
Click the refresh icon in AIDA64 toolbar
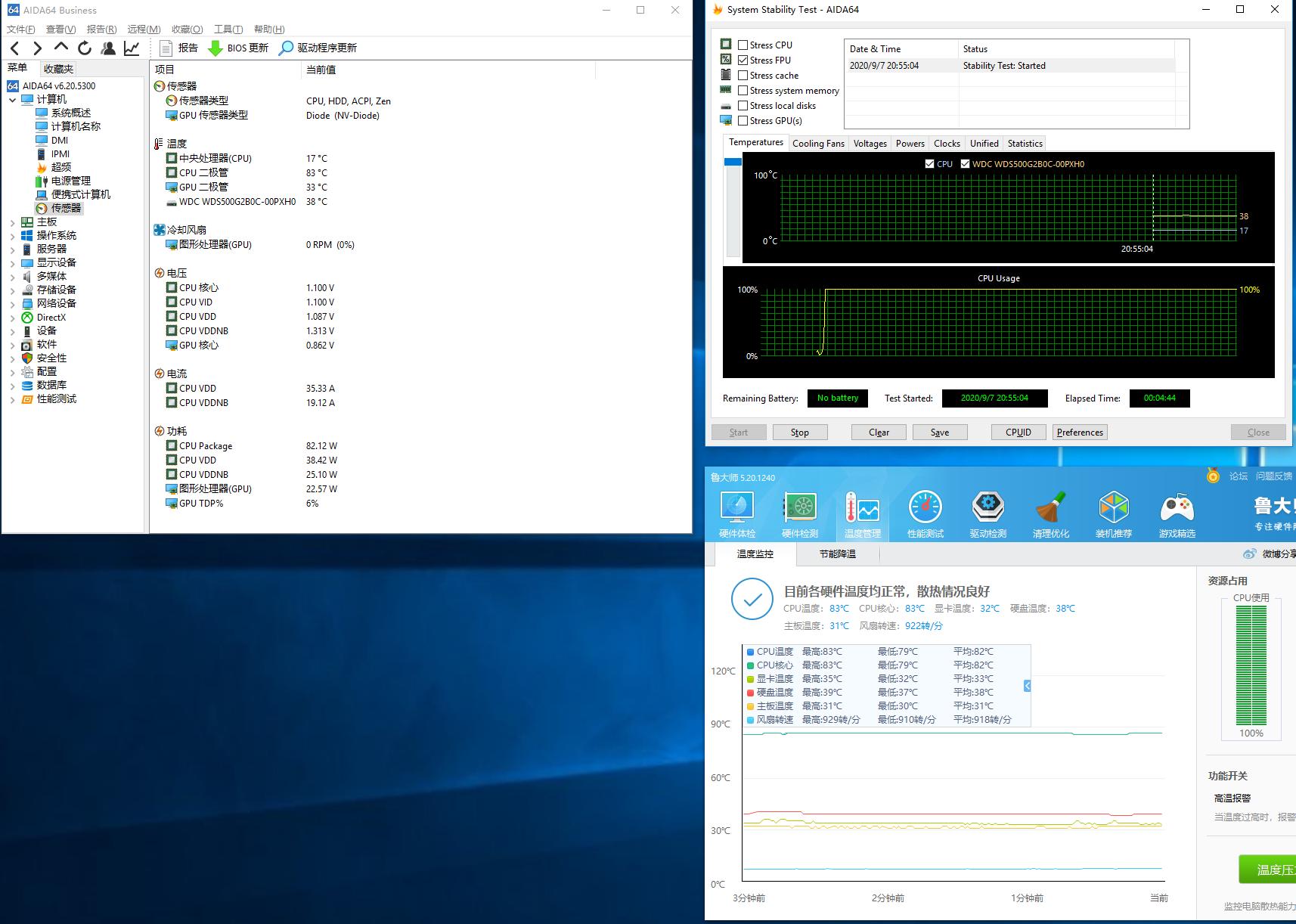(85, 48)
